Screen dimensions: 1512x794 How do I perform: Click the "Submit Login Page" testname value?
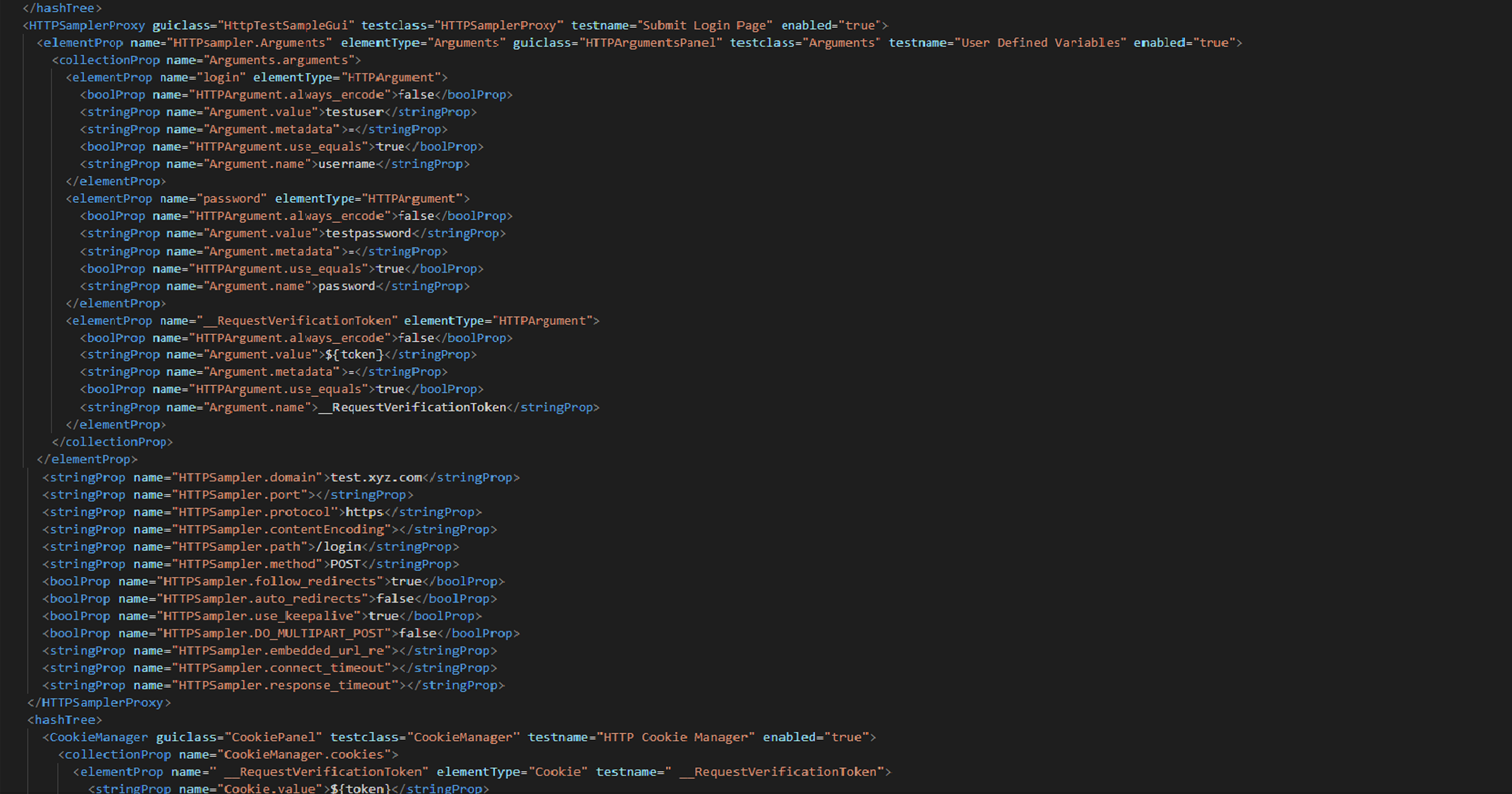coord(704,25)
